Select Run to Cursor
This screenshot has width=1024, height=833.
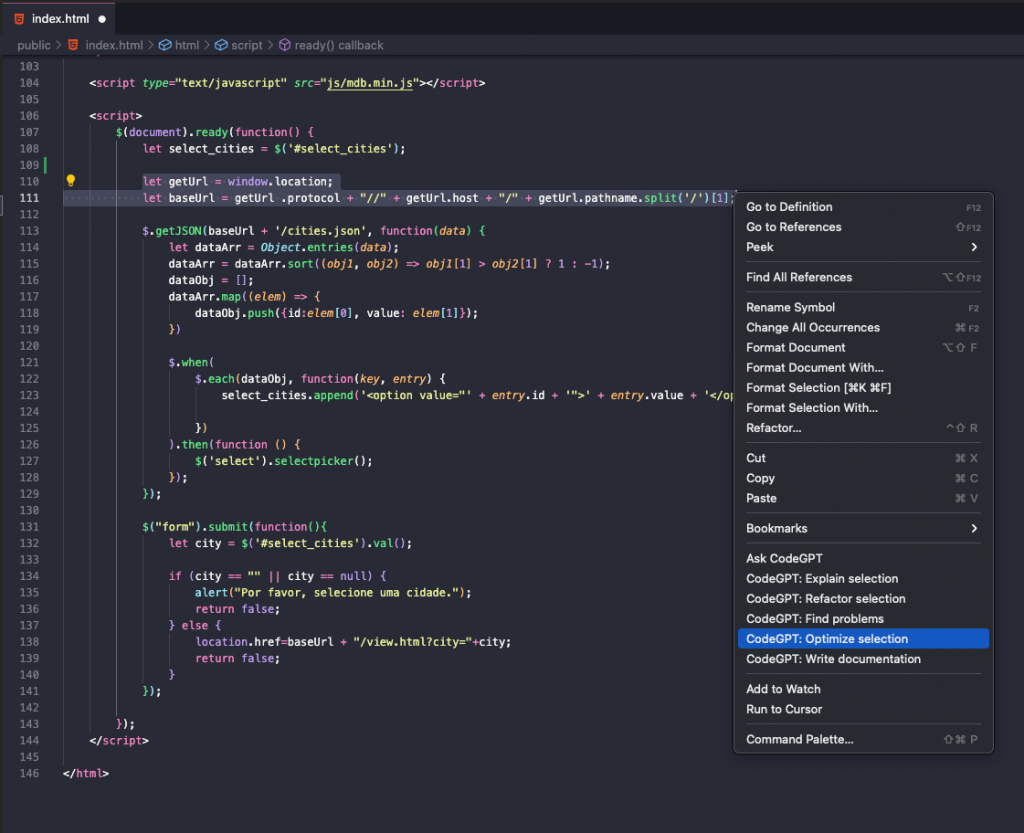(863, 710)
